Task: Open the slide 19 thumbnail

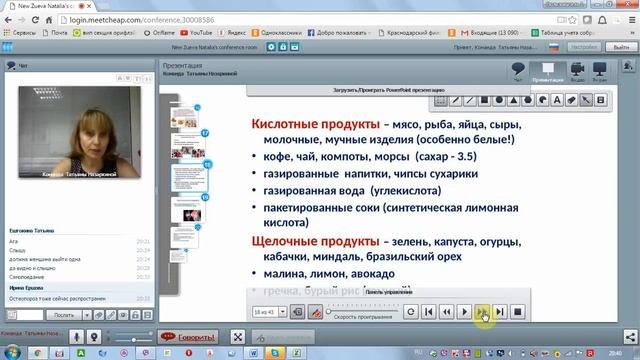Action: [x=188, y=210]
